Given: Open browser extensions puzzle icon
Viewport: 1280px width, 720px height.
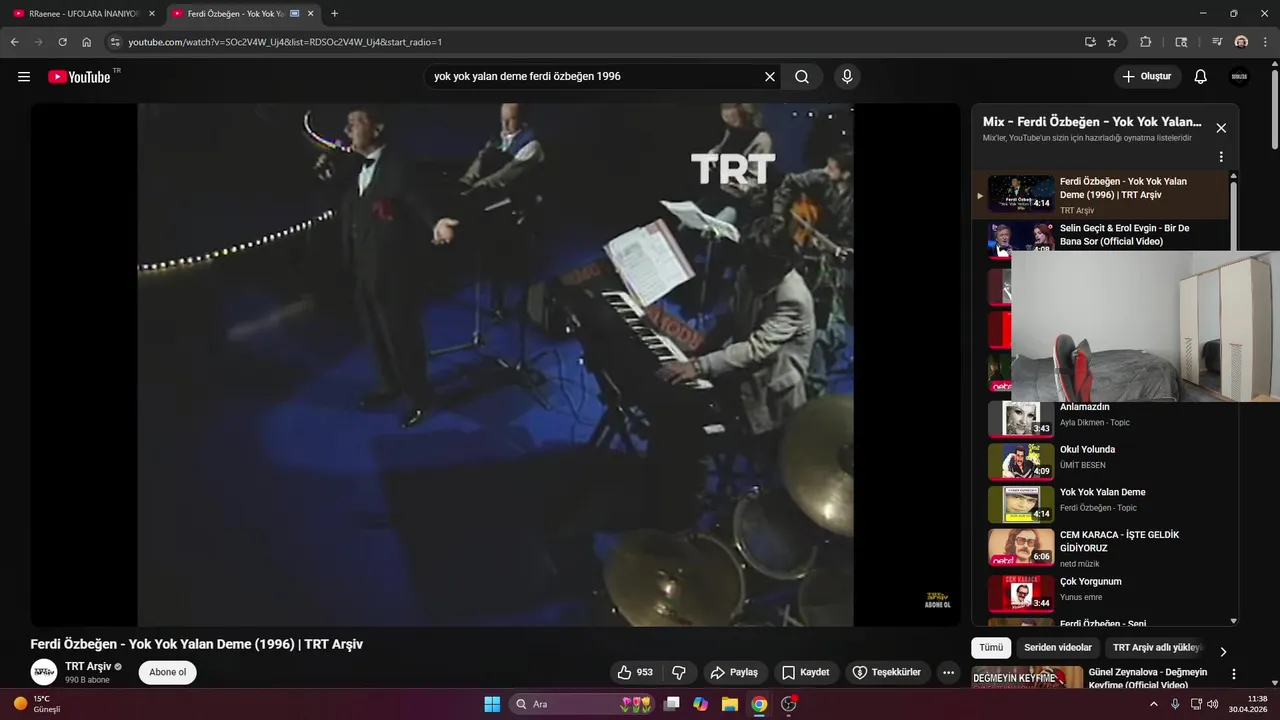Looking at the screenshot, I should pyautogui.click(x=1146, y=42).
